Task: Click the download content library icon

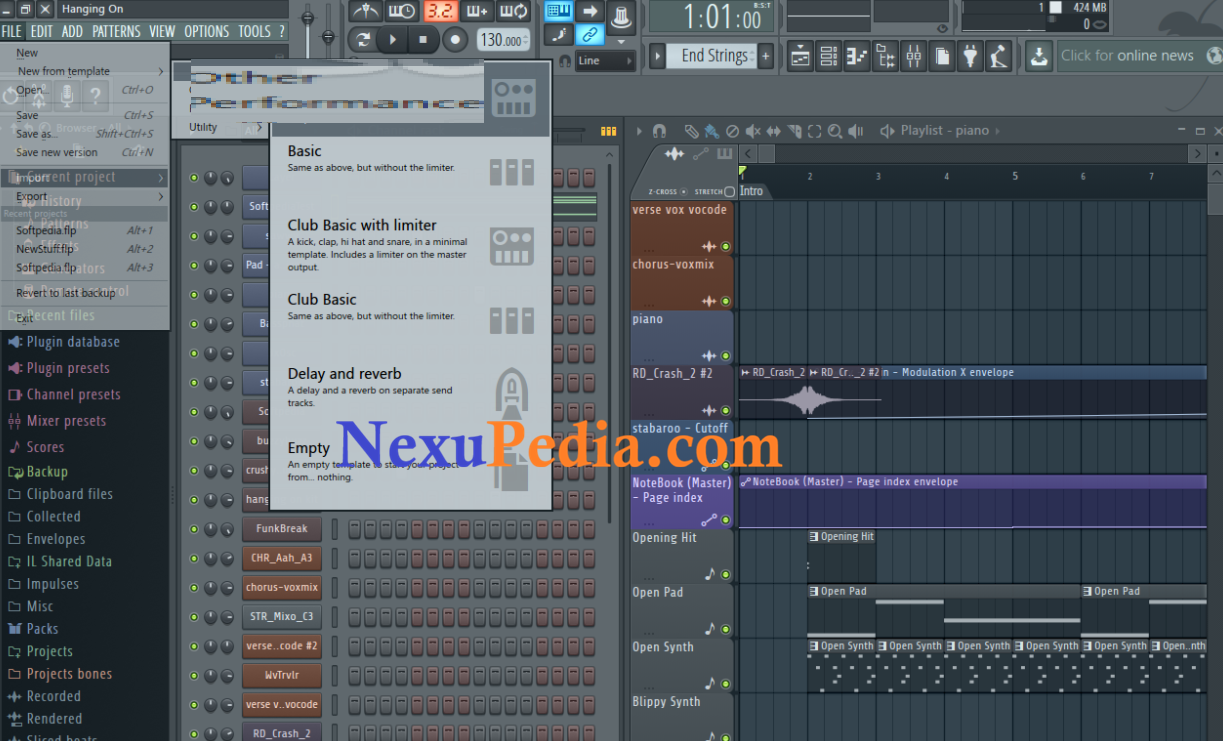Action: coord(1039,56)
